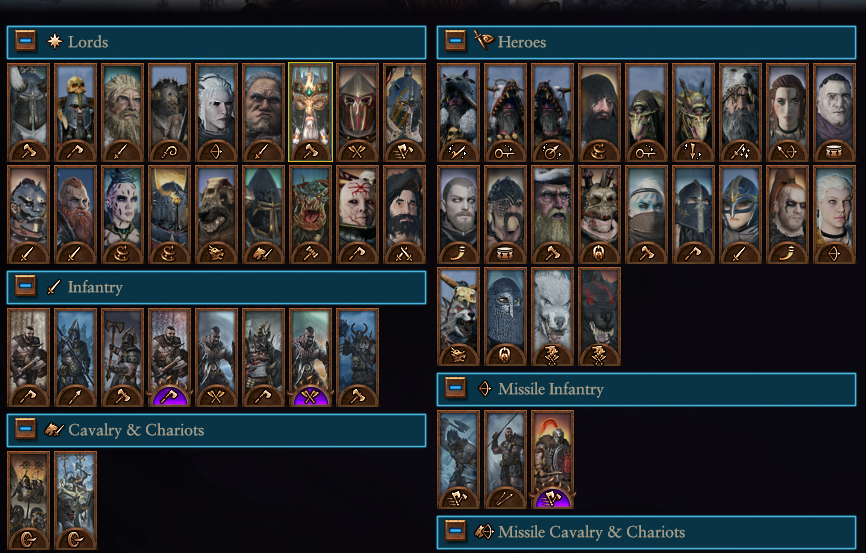
Task: Collapse the Heroes section
Action: click(x=456, y=41)
